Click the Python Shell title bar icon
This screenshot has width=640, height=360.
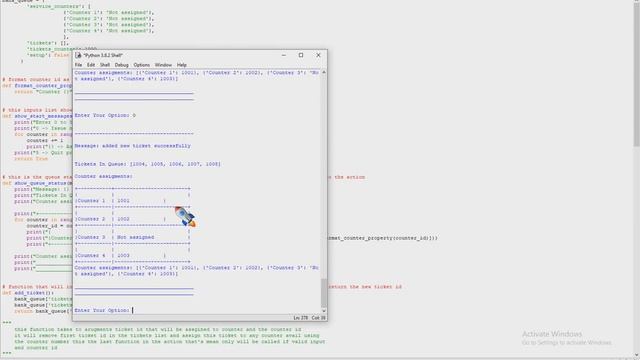78,55
